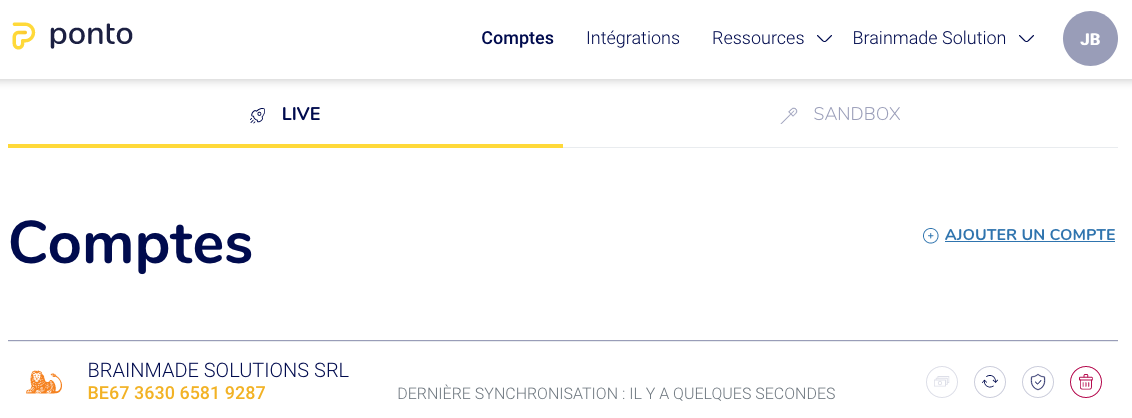The image size is (1132, 418).
Task: Open the JB user avatar menu
Action: click(x=1089, y=39)
